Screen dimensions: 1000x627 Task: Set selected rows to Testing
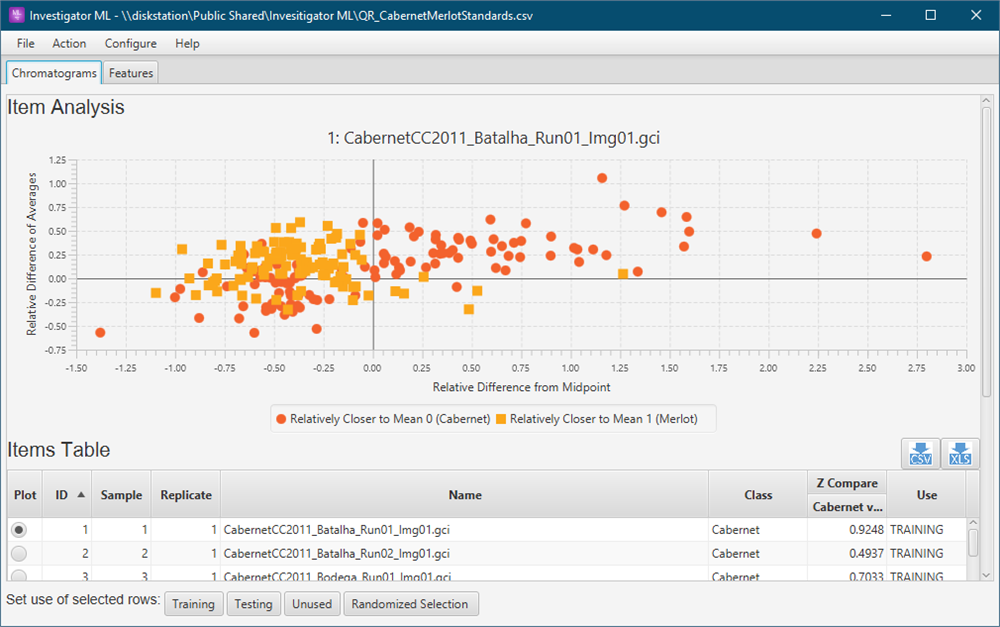[x=253, y=604]
